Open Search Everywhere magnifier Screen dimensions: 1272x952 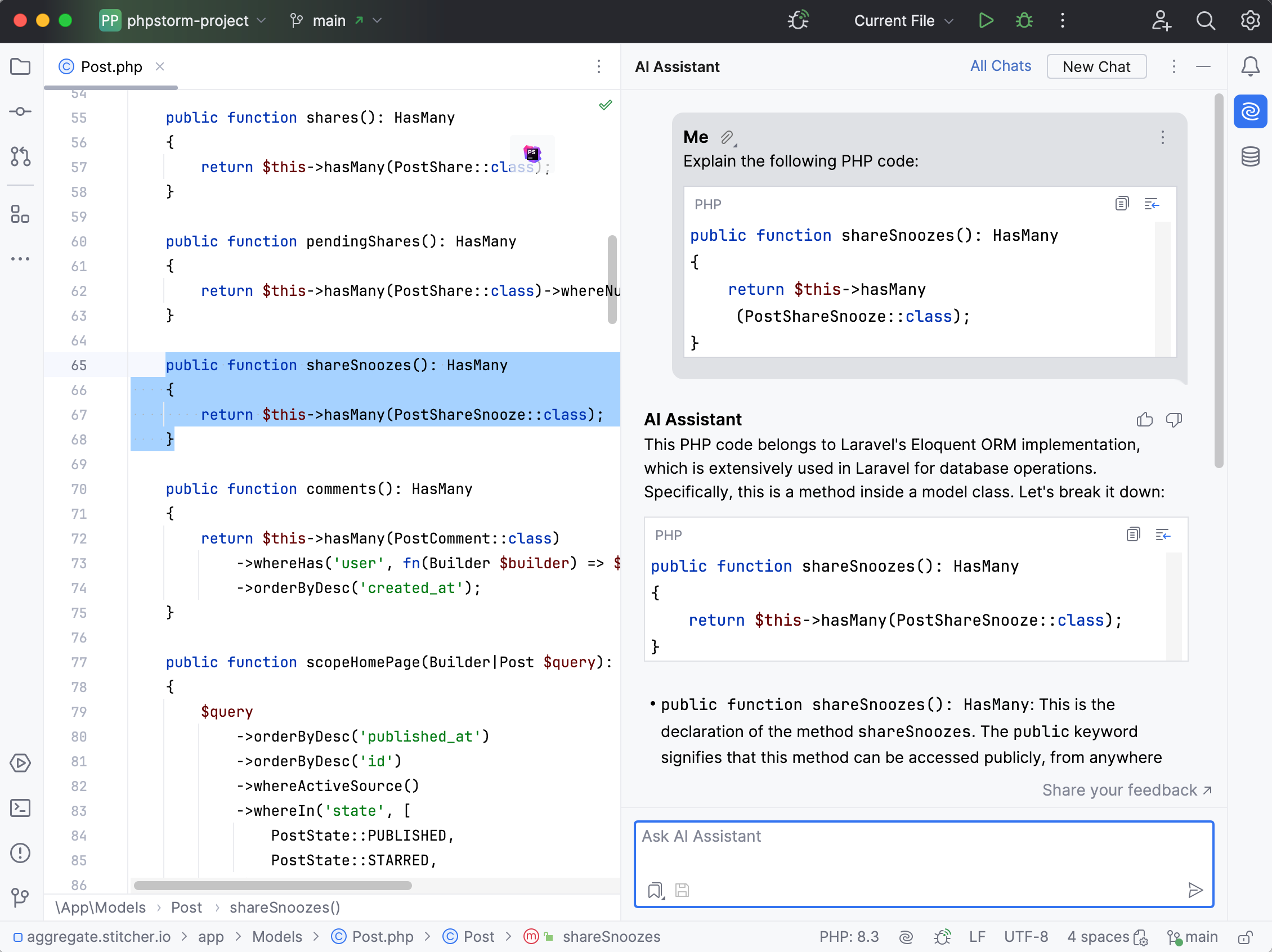(x=1205, y=21)
